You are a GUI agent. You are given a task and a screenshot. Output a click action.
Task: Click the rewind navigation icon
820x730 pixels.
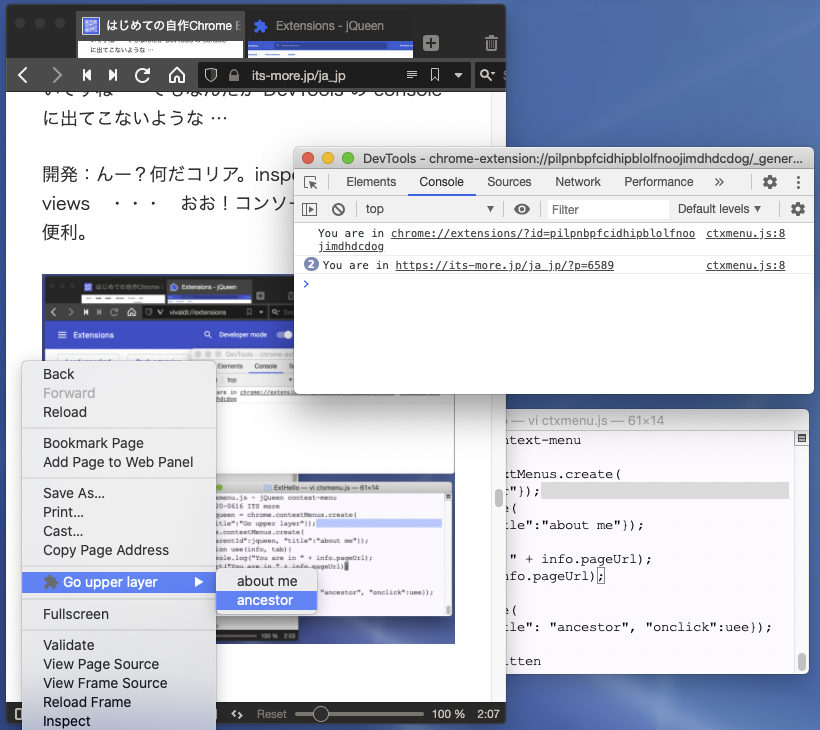click(x=87, y=75)
